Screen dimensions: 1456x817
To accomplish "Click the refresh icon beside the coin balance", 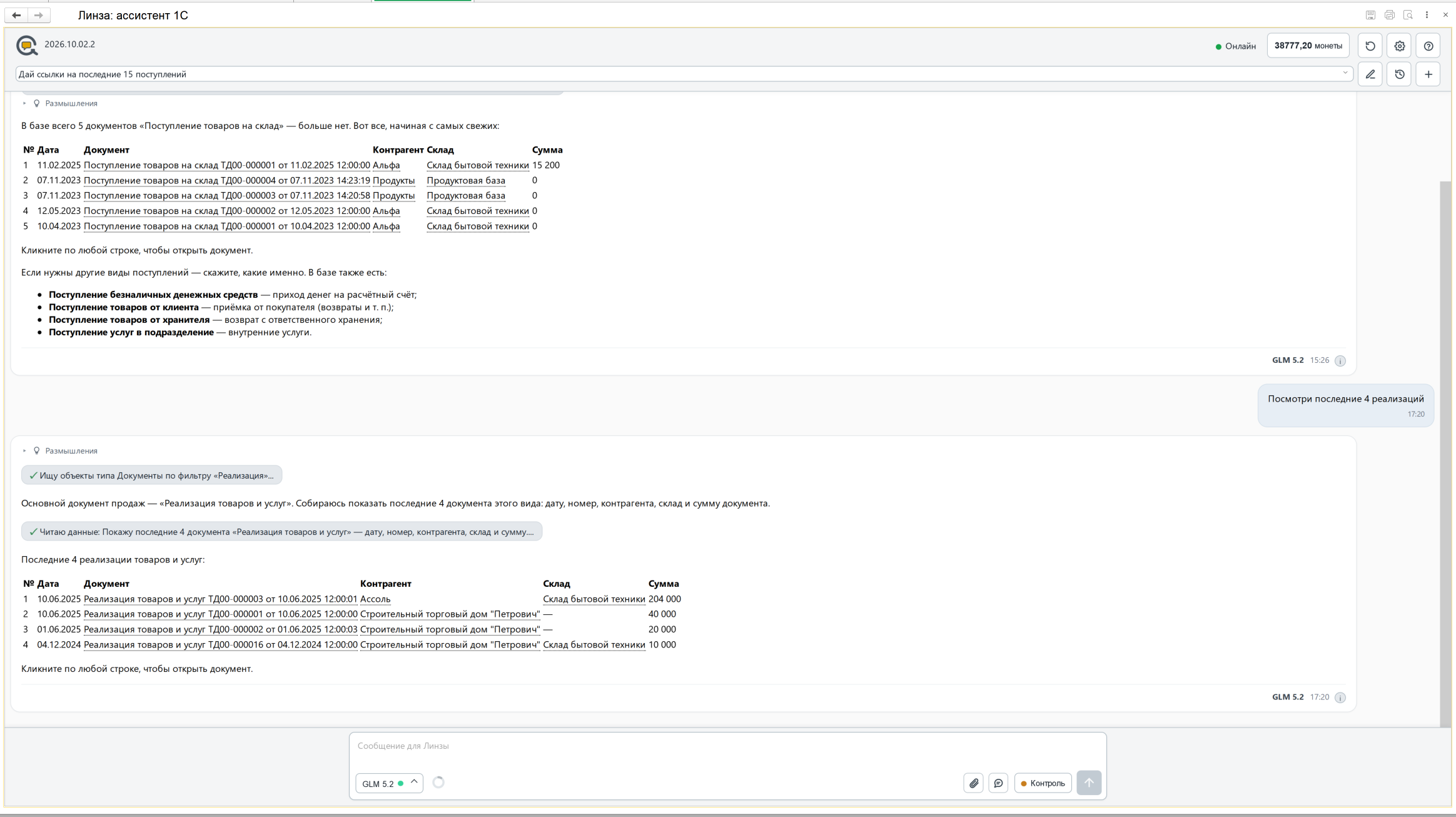I will click(x=1370, y=46).
